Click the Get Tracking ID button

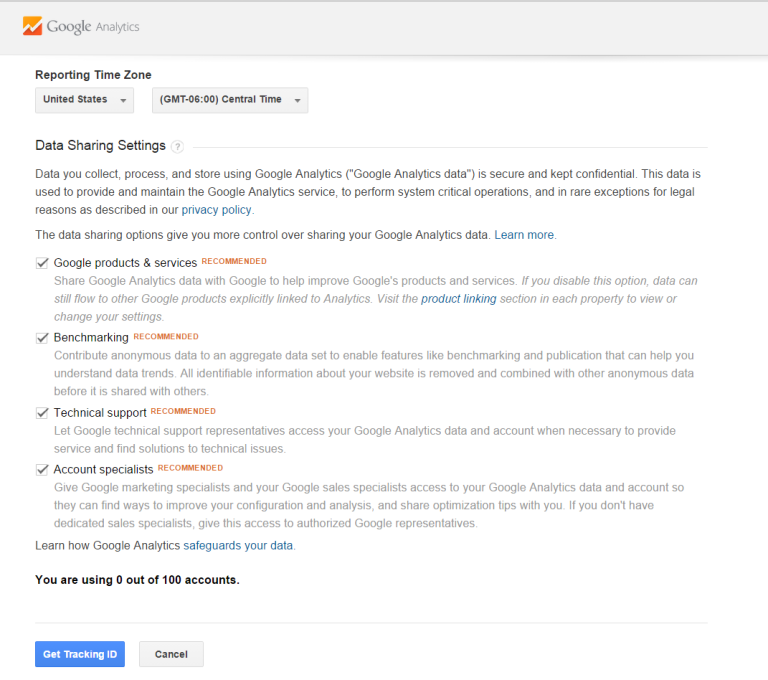click(80, 654)
